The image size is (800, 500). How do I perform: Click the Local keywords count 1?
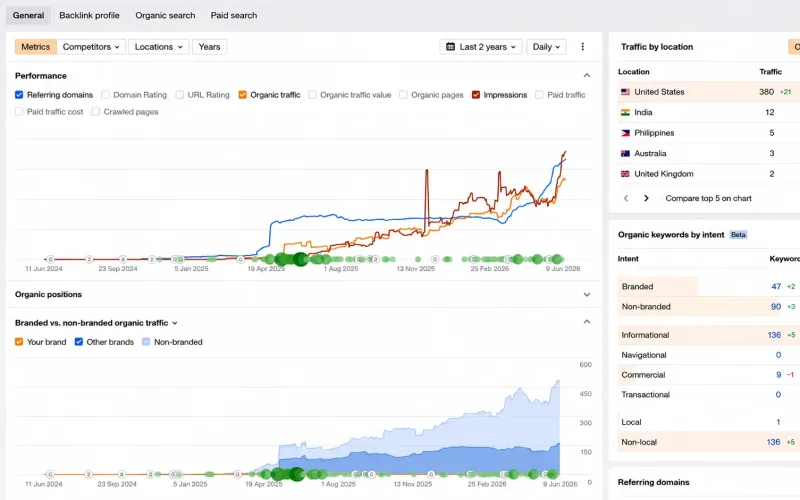778,422
